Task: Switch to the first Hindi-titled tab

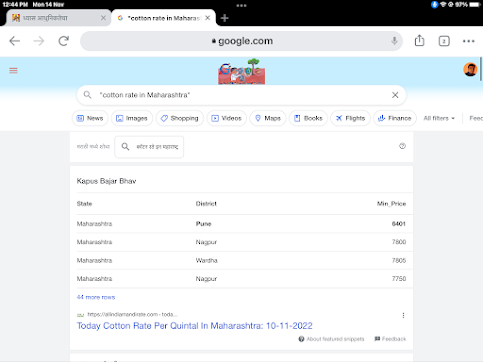Action: pyautogui.click(x=59, y=18)
